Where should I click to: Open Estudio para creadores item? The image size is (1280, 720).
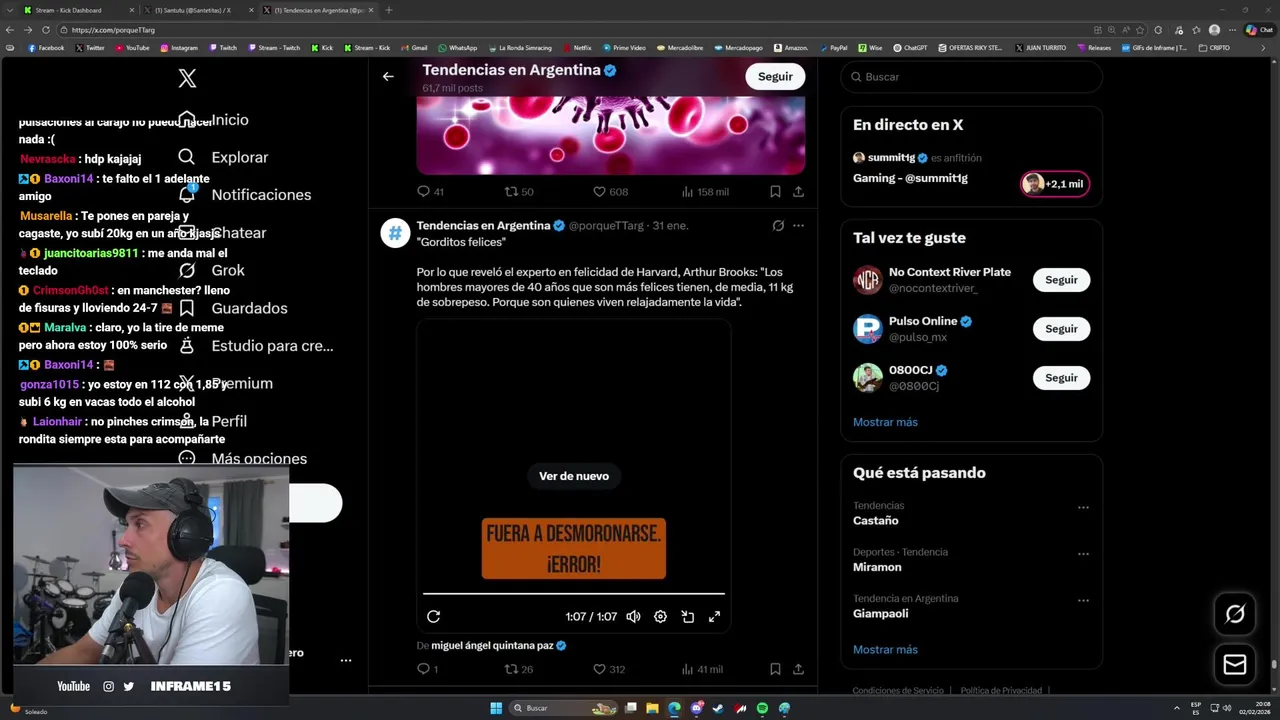pyautogui.click(x=255, y=346)
